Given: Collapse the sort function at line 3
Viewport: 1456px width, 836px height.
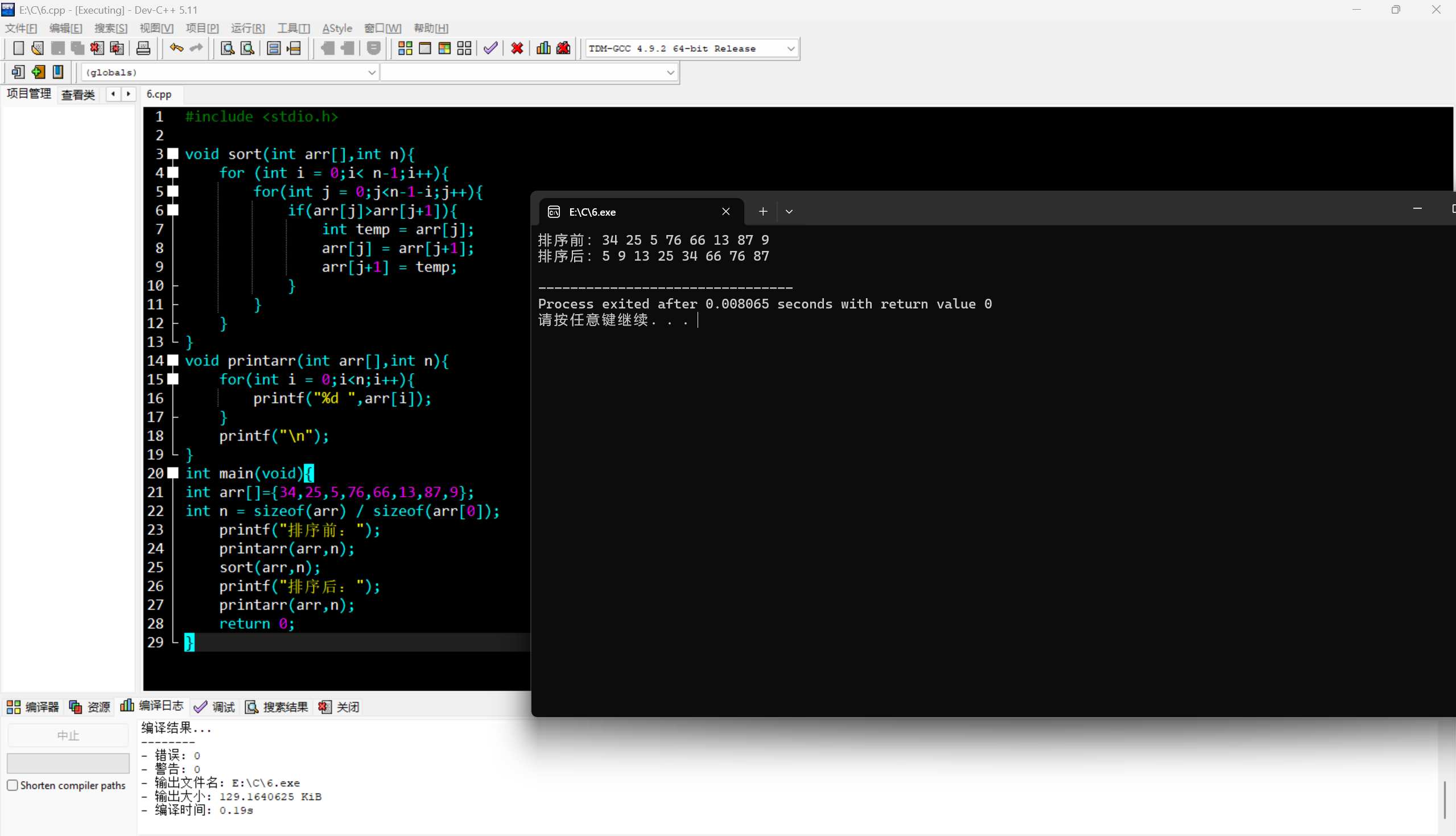Looking at the screenshot, I should [173, 154].
